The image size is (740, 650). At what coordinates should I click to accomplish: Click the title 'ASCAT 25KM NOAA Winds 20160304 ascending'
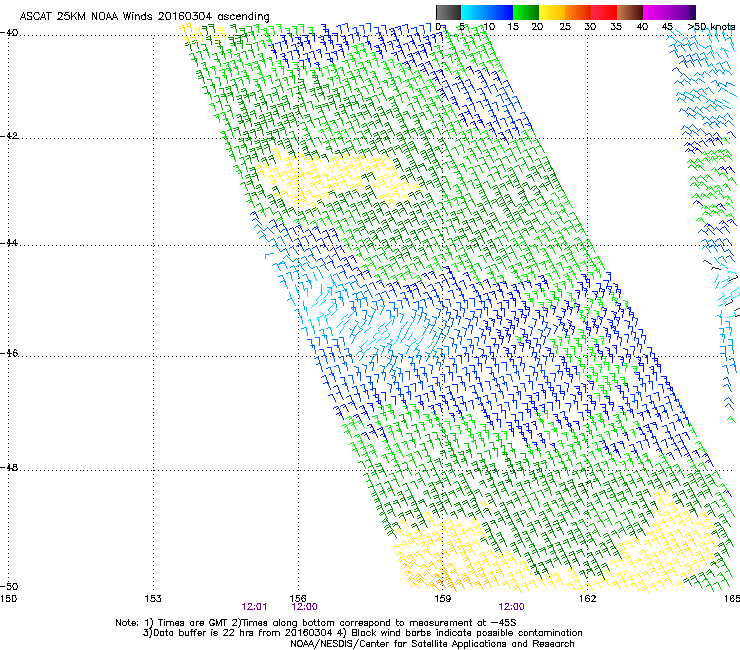pyautogui.click(x=144, y=17)
